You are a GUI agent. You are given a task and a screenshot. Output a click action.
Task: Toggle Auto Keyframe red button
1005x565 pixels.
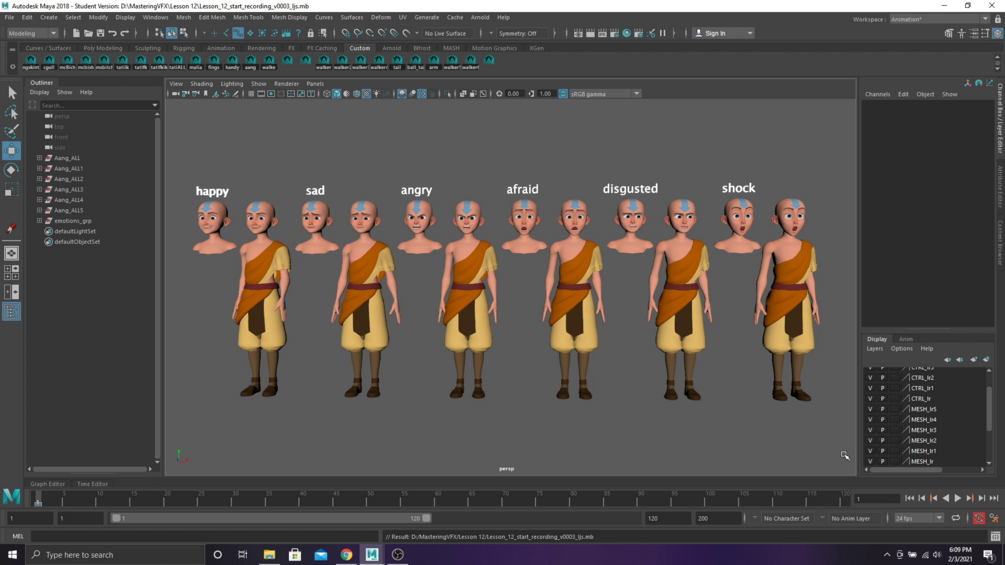point(979,518)
